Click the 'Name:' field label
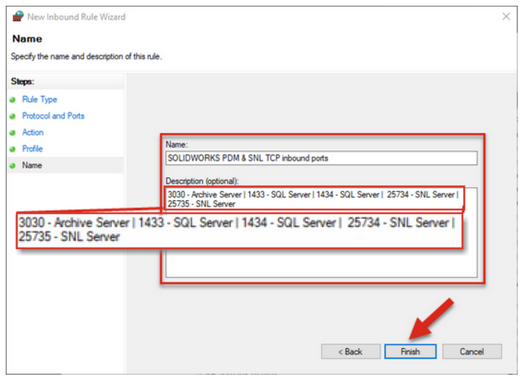The image size is (529, 386). tap(176, 145)
